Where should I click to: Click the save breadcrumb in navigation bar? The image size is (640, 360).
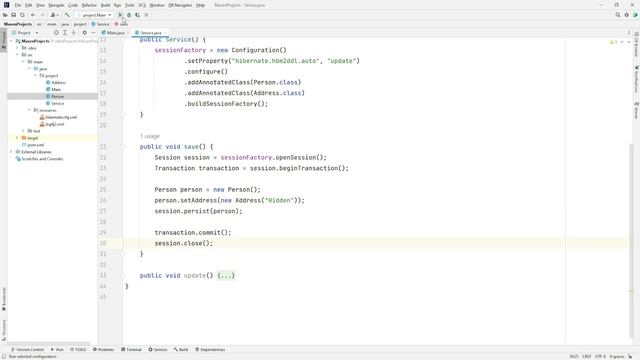(x=121, y=24)
